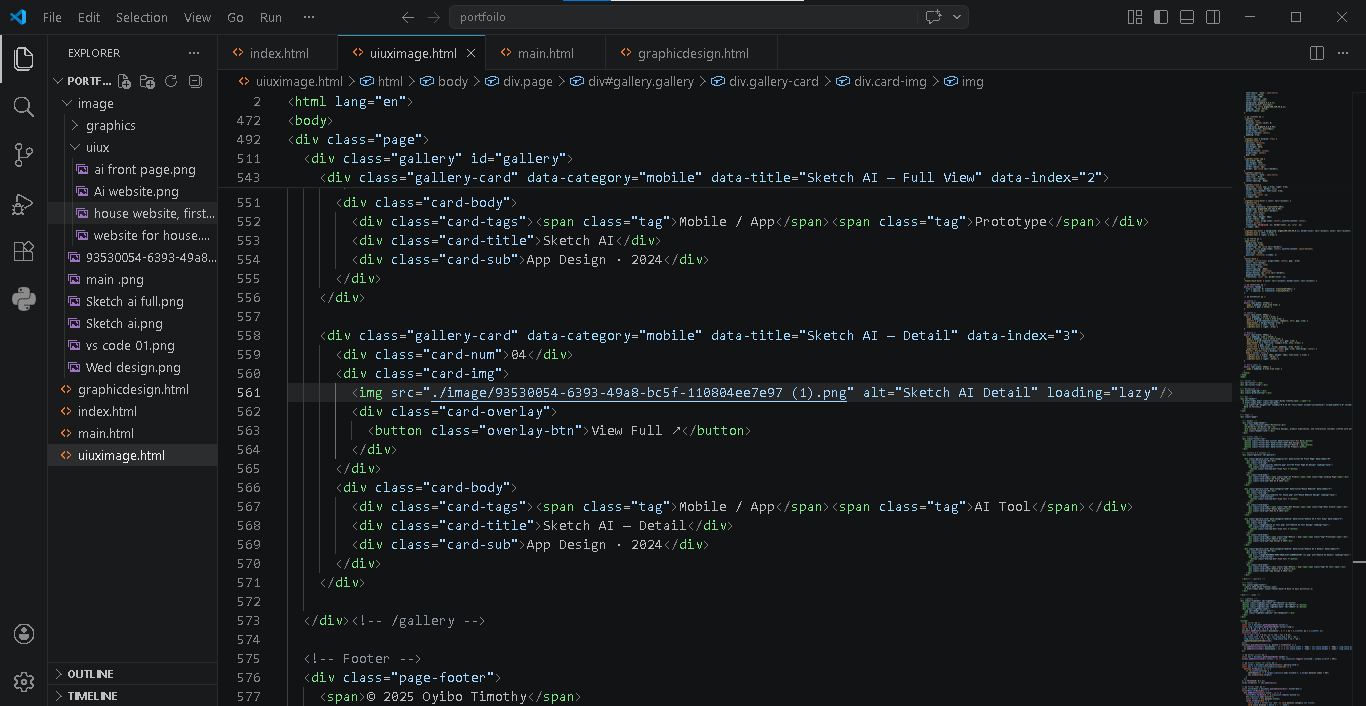Click the portfoilo command center search box
This screenshot has width=1366, height=706.
(683, 17)
